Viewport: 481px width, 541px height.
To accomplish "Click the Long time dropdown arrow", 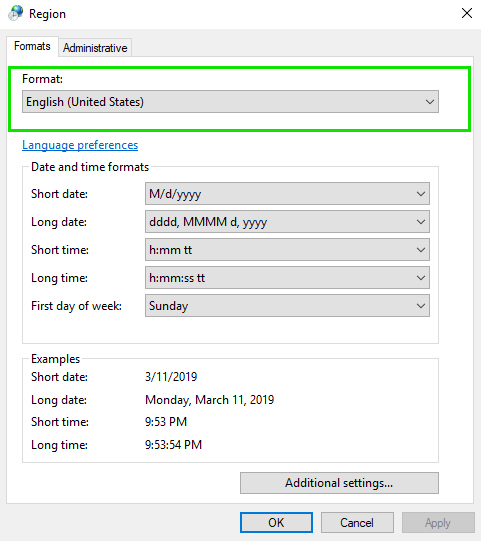I will coord(421,278).
